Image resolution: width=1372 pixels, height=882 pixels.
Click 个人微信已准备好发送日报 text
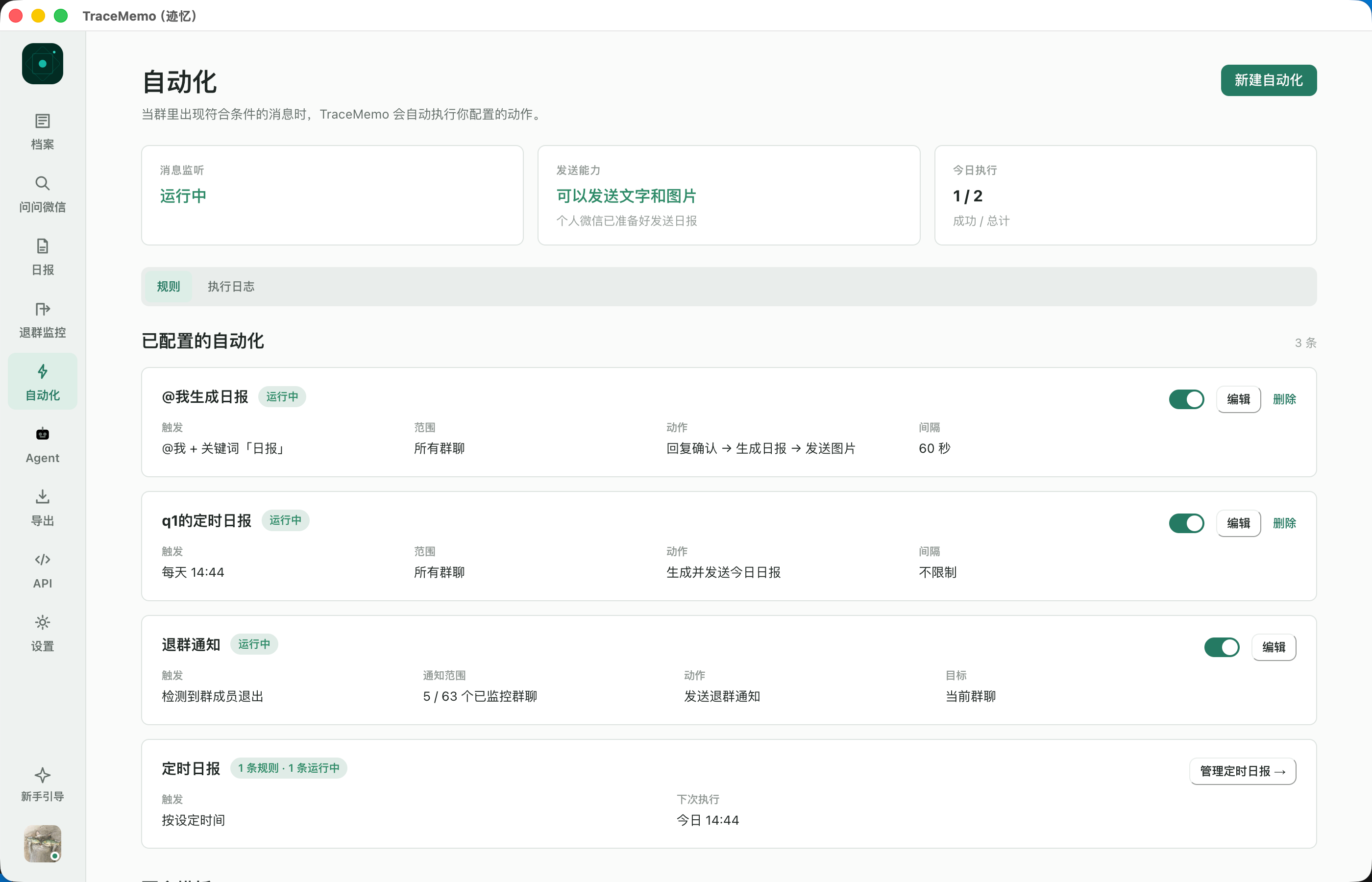point(626,221)
